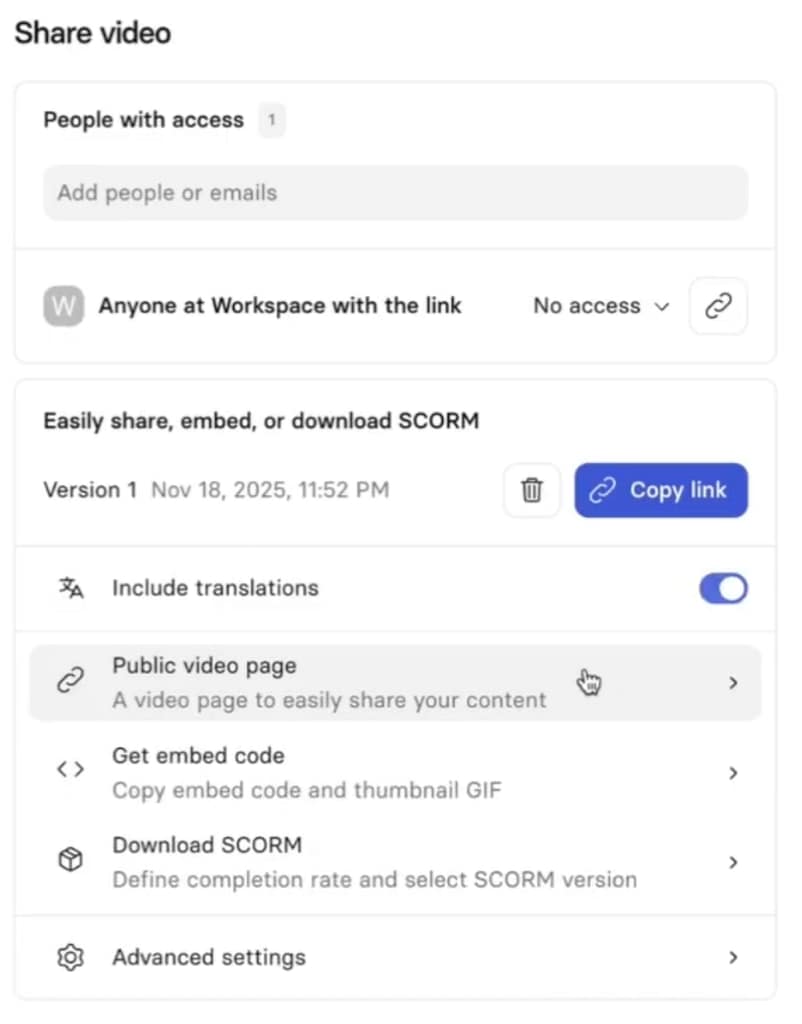Click the people with access count badge

(x=271, y=119)
